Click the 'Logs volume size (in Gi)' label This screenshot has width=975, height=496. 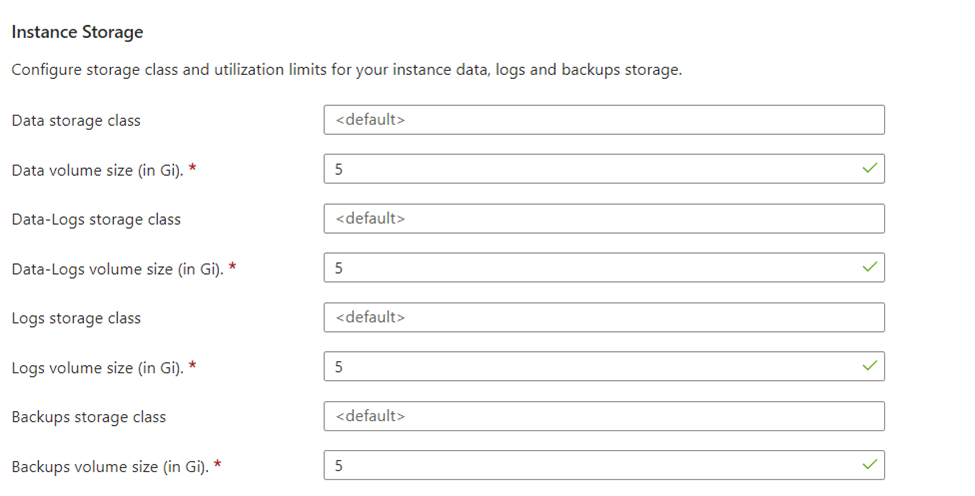pos(97,368)
